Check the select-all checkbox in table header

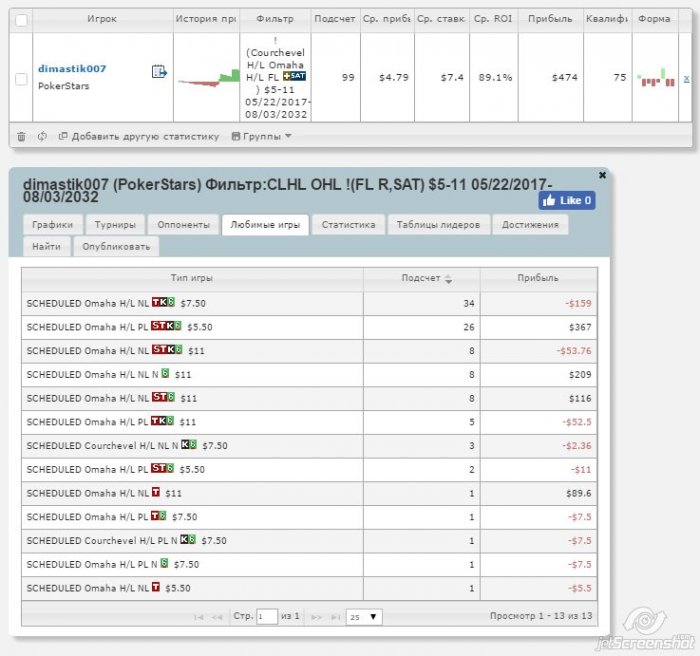coord(21,19)
